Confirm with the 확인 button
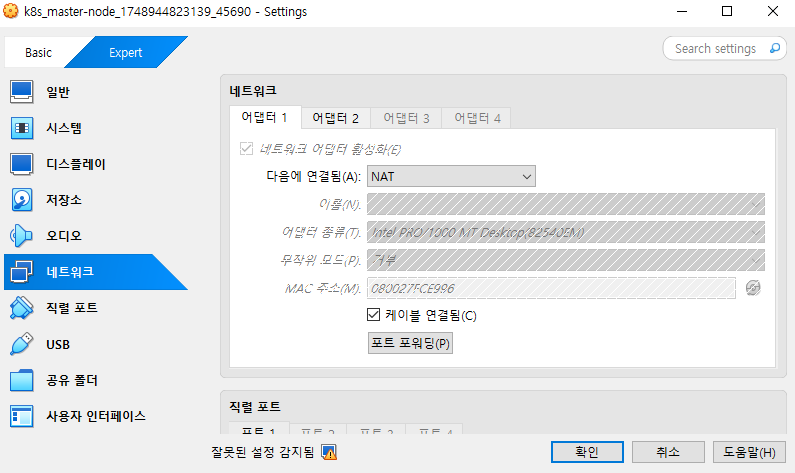The height and width of the screenshot is (473, 795). 587,452
